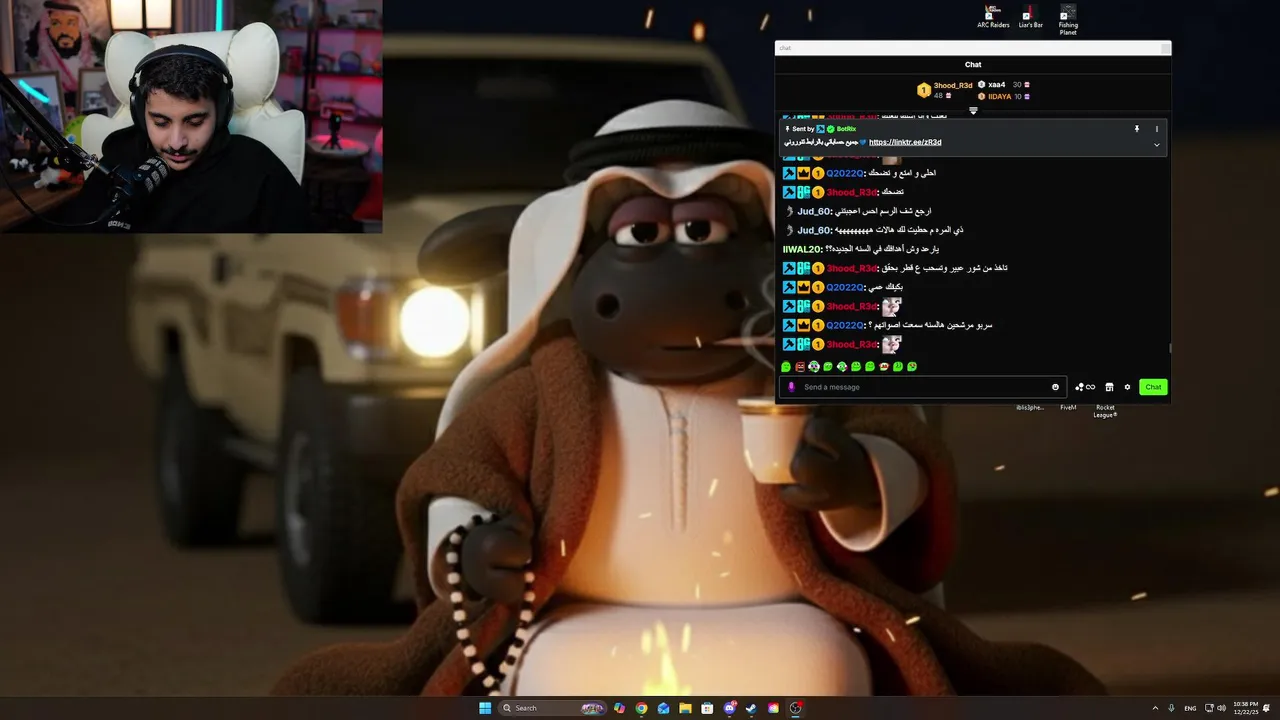1280x720 pixels.
Task: Open the Rocket League desktop shortcut
Action: (x=1105, y=411)
